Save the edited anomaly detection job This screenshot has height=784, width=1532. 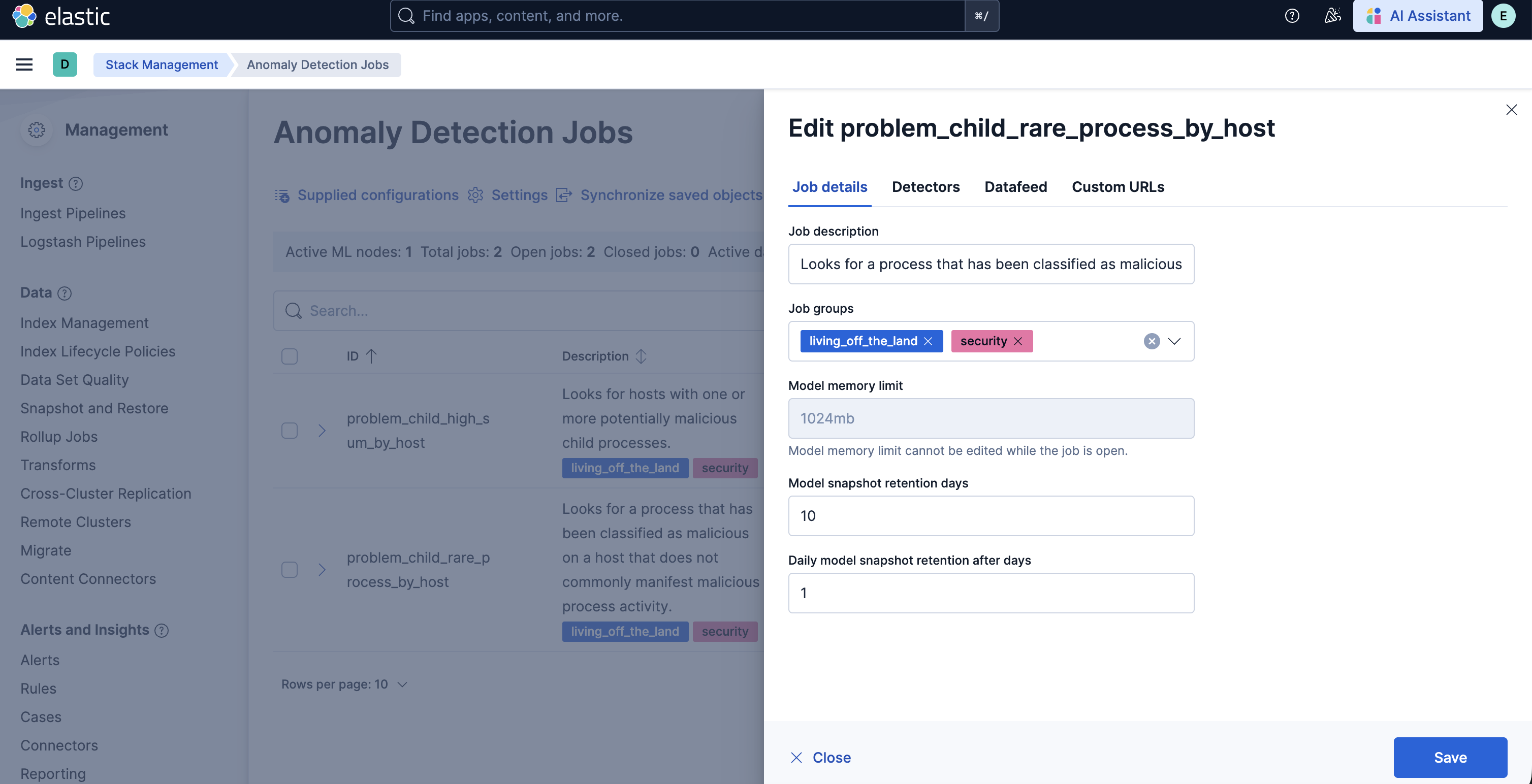click(x=1450, y=757)
